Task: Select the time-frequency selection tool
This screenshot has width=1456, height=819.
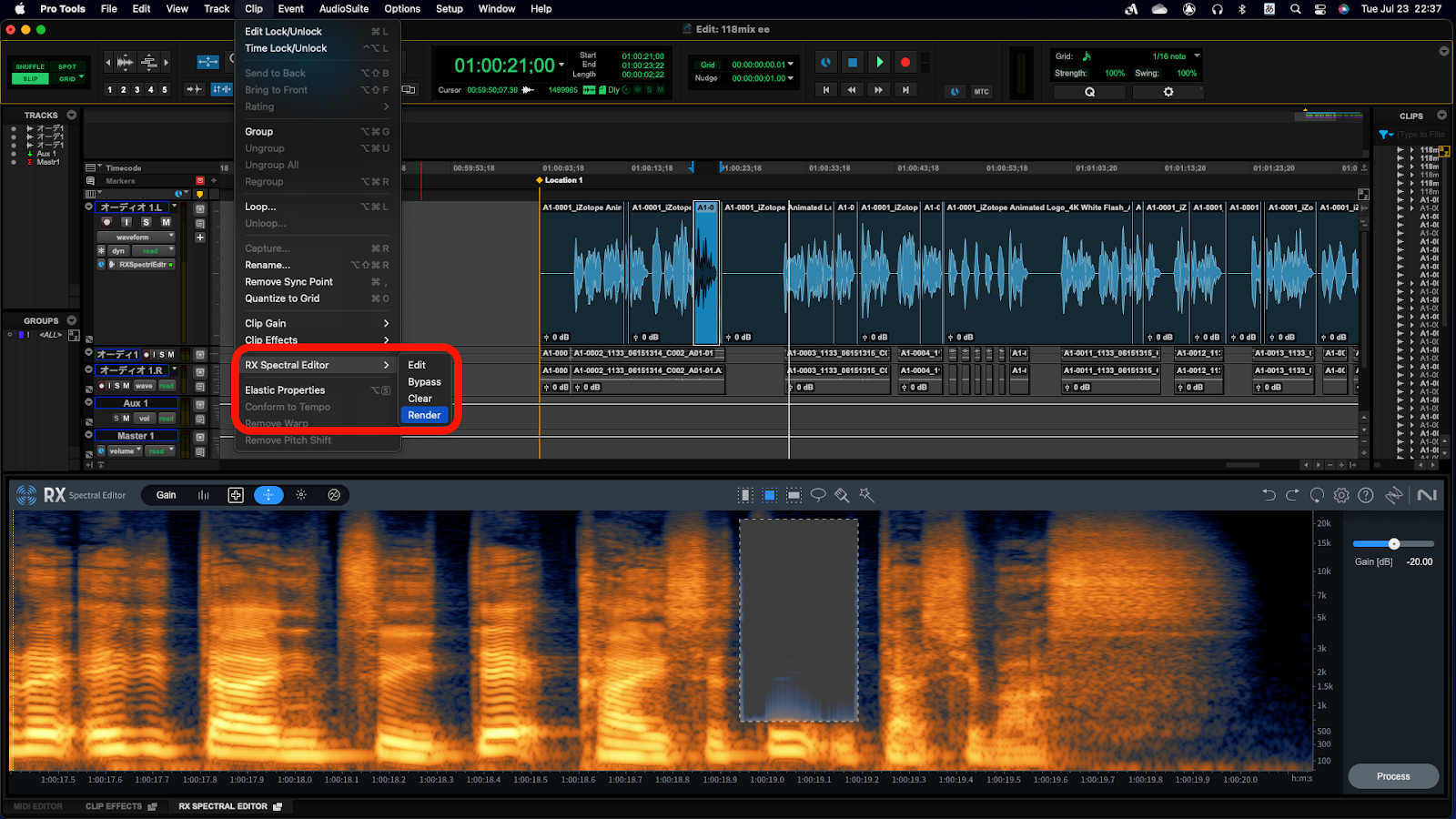Action: point(770,495)
